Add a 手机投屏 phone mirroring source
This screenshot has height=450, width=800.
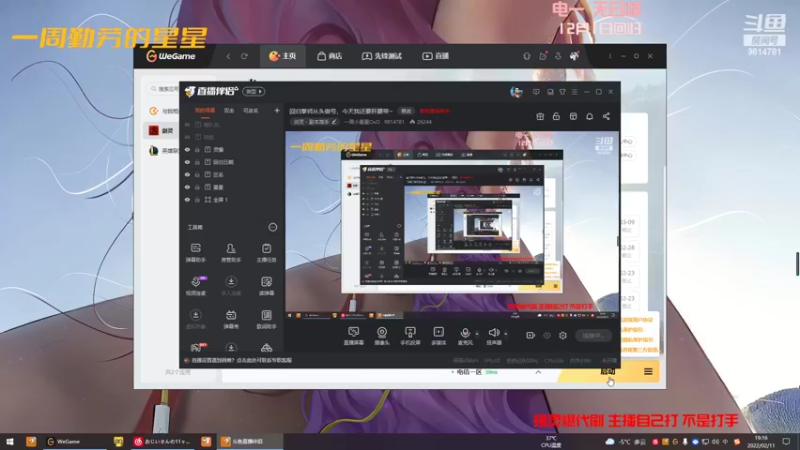tap(410, 336)
